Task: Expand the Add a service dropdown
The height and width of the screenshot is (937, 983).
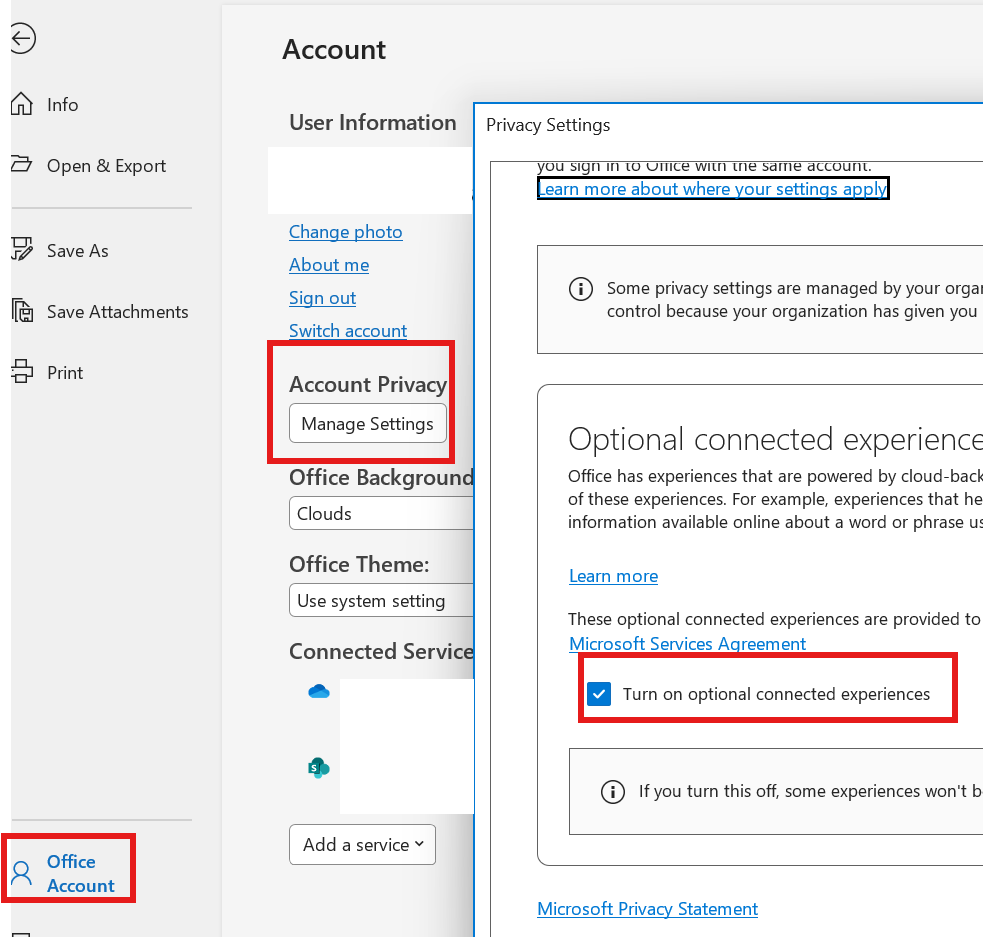Action: click(362, 845)
